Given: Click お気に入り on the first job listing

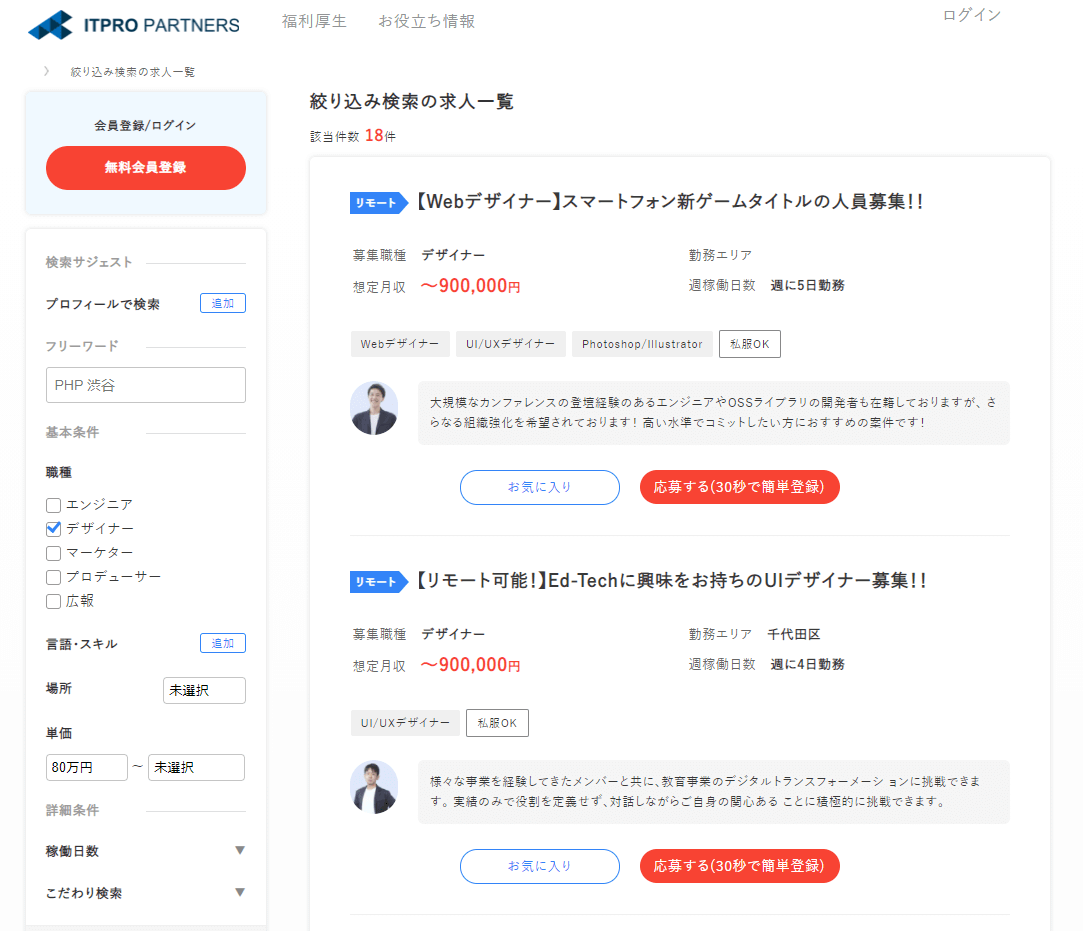Looking at the screenshot, I should (539, 487).
